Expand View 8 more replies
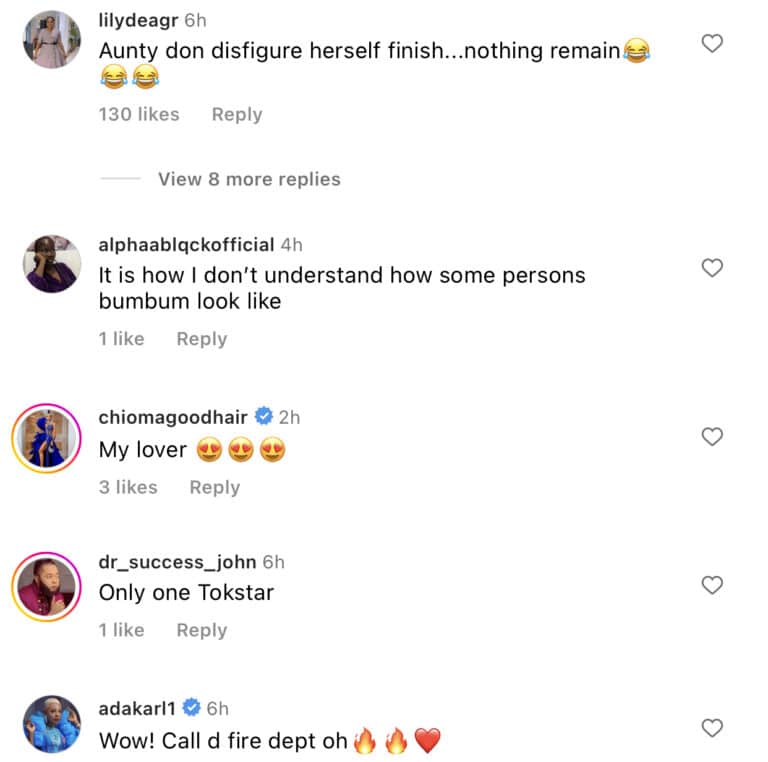Viewport: 768px width, 762px height. [x=249, y=179]
